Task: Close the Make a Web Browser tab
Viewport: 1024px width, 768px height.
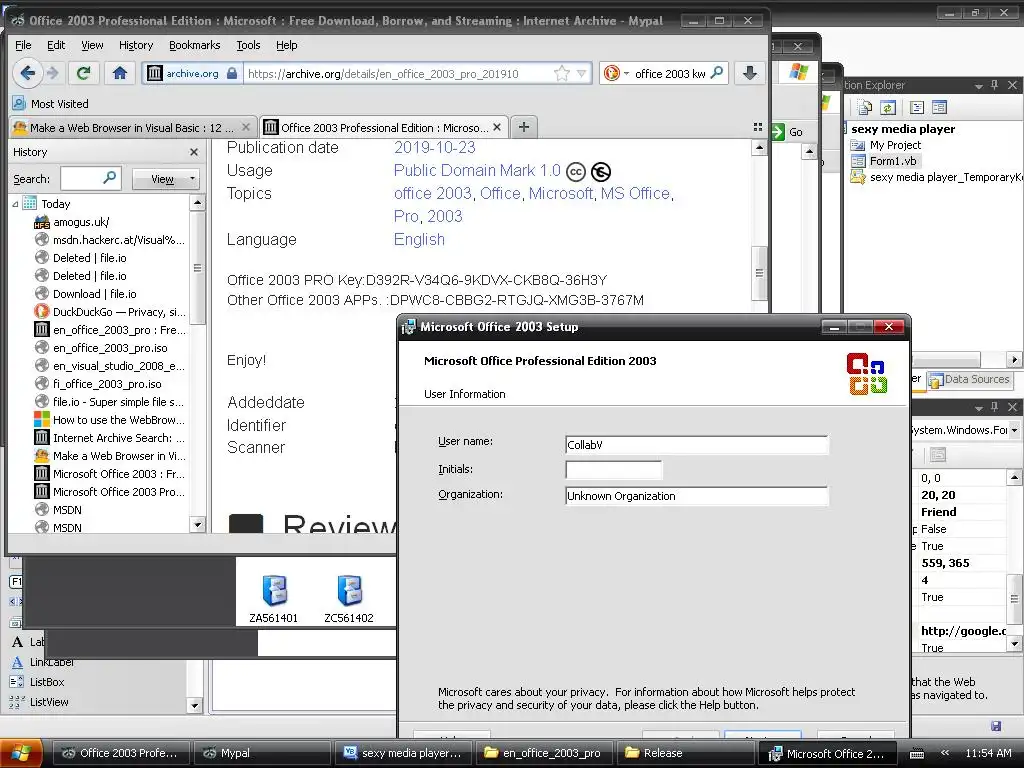Action: click(x=246, y=127)
